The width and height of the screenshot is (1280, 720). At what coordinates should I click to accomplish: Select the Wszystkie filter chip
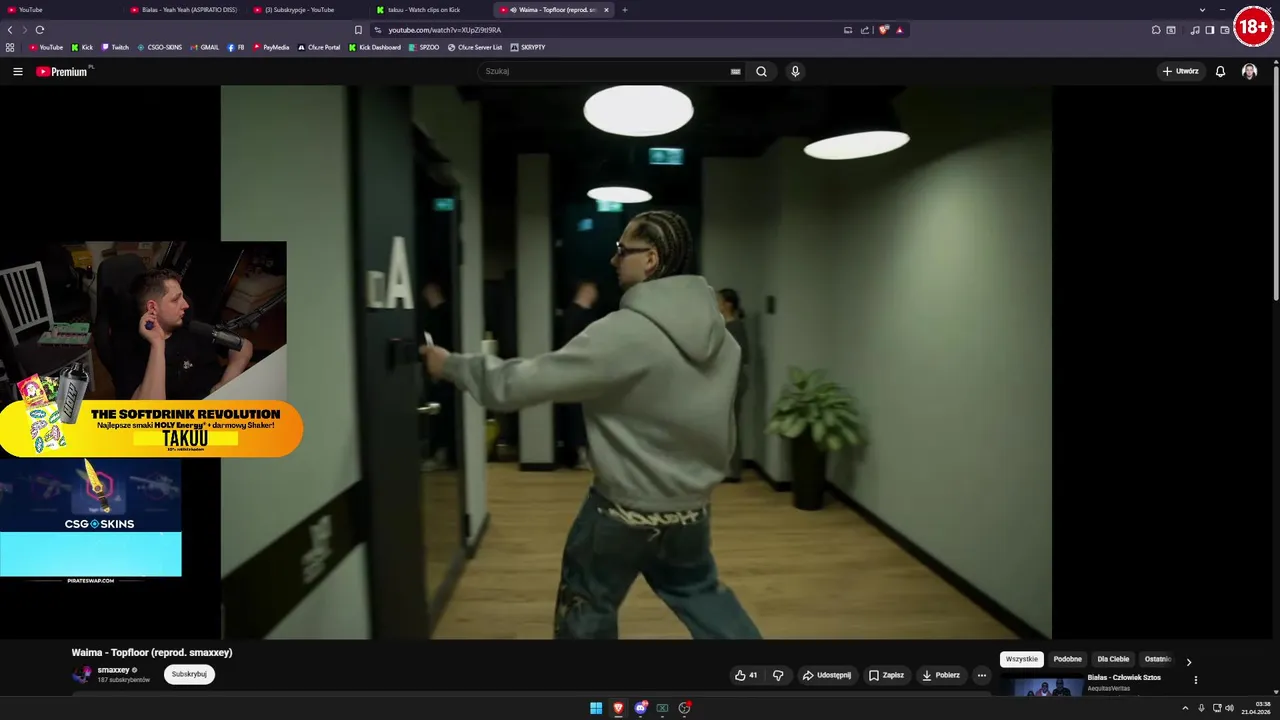tap(1022, 659)
